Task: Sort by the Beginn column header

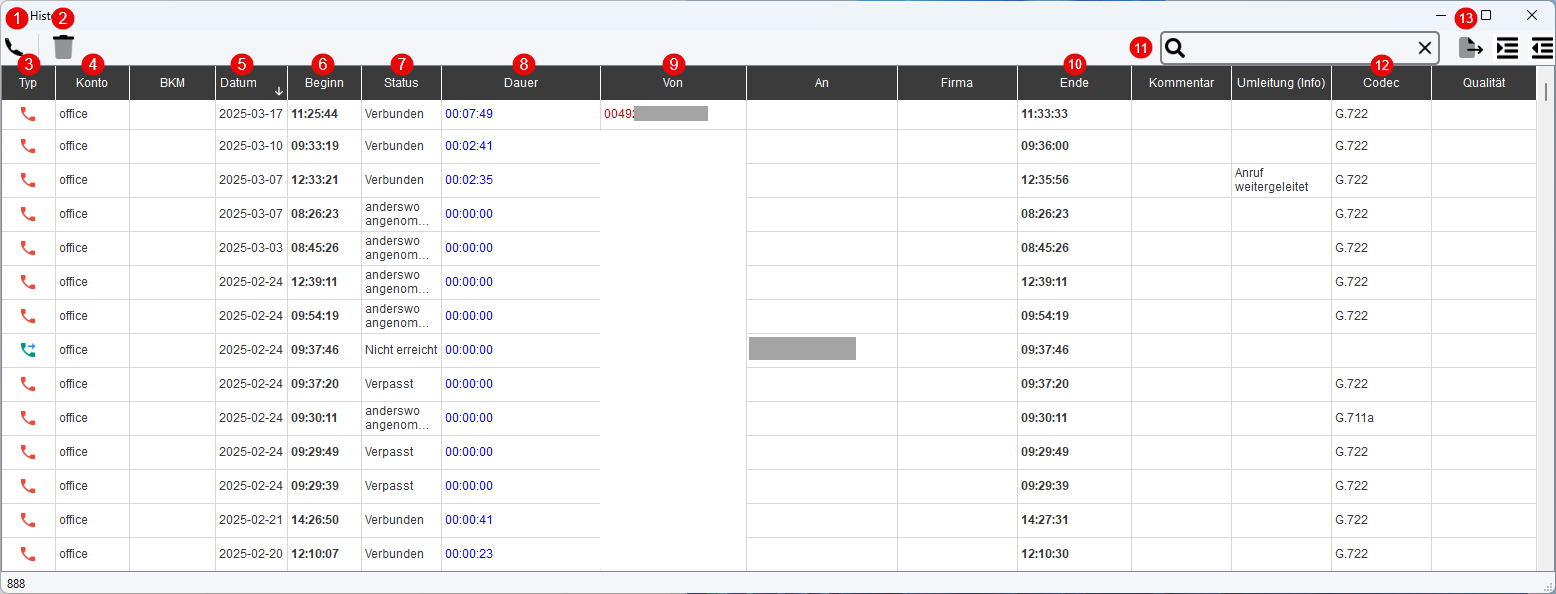Action: pyautogui.click(x=324, y=83)
